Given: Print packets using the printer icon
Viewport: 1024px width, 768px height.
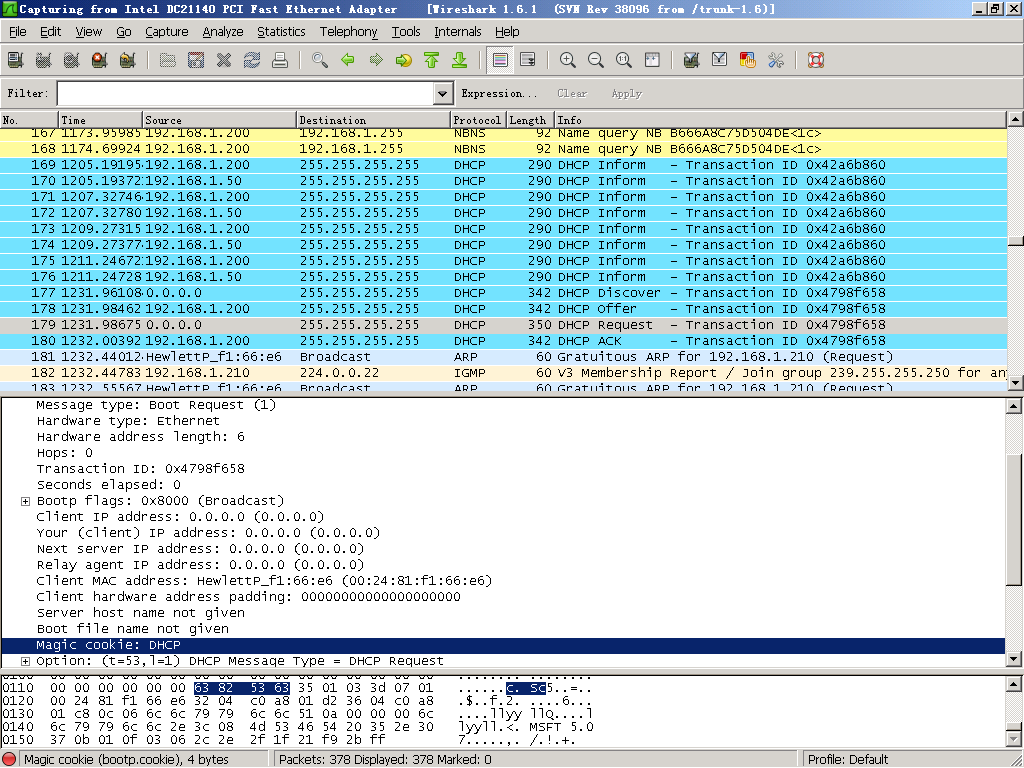Looking at the screenshot, I should (280, 60).
